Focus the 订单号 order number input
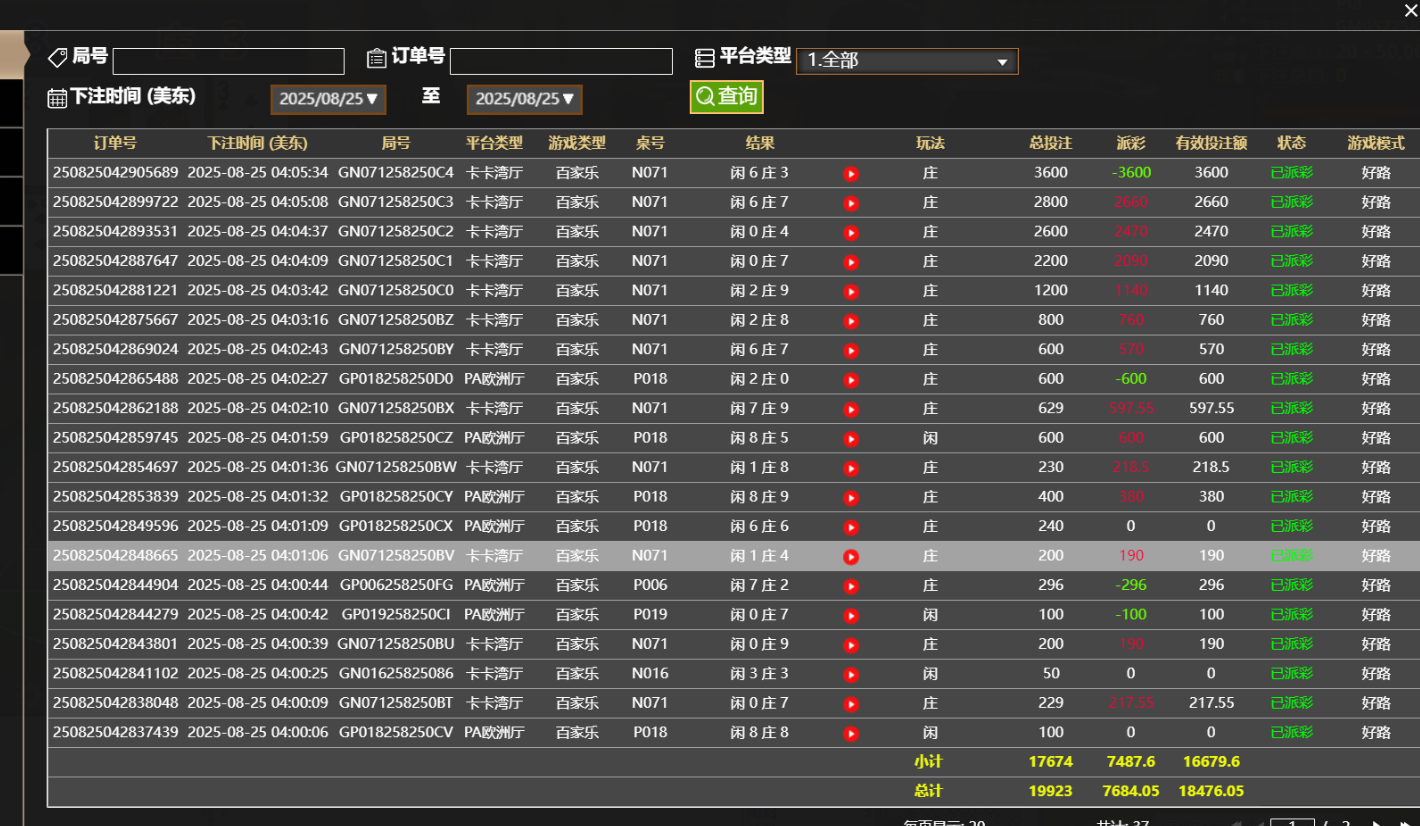The image size is (1420, 826). 561,61
